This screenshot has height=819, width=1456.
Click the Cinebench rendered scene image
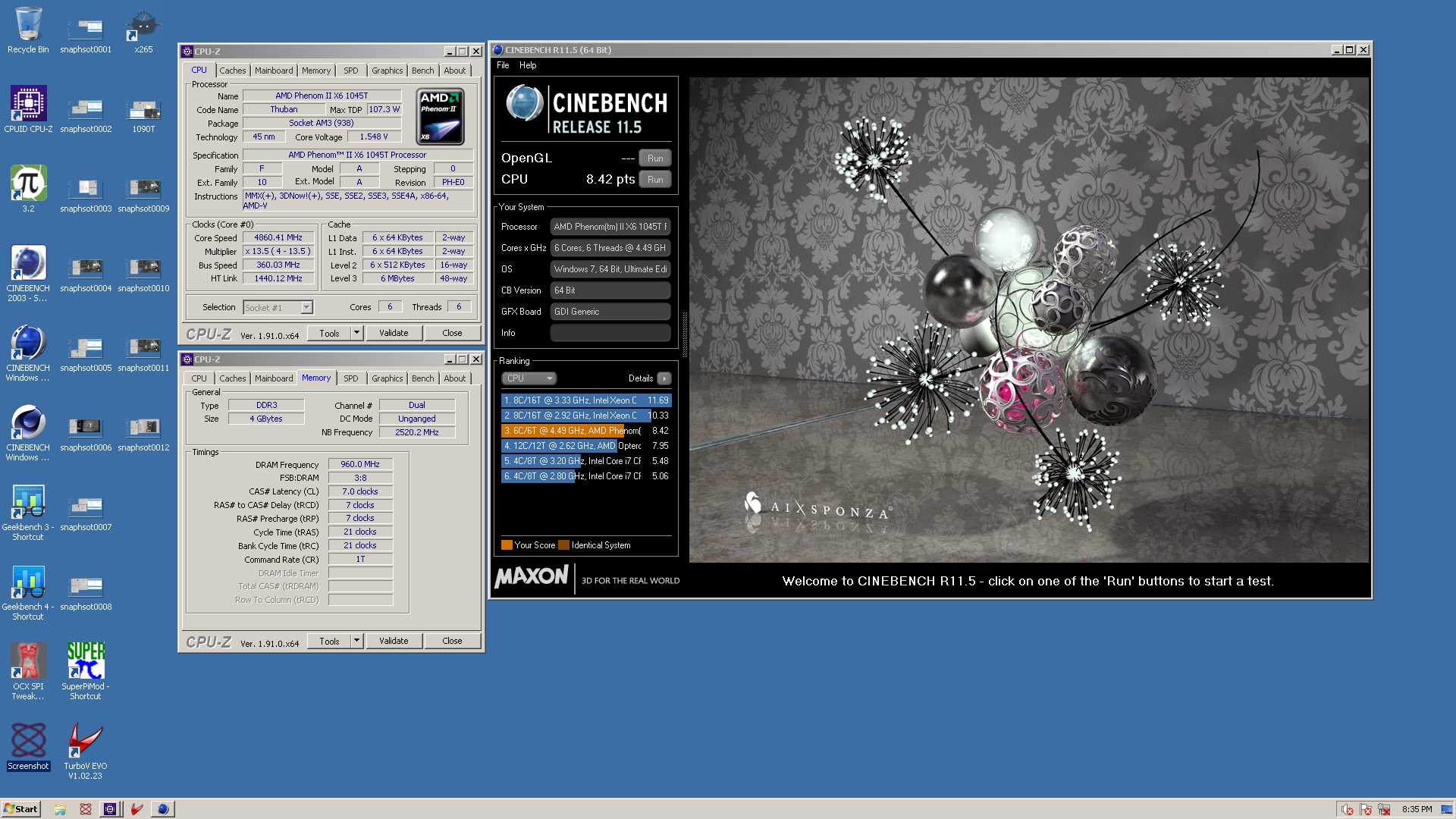pyautogui.click(x=1029, y=319)
